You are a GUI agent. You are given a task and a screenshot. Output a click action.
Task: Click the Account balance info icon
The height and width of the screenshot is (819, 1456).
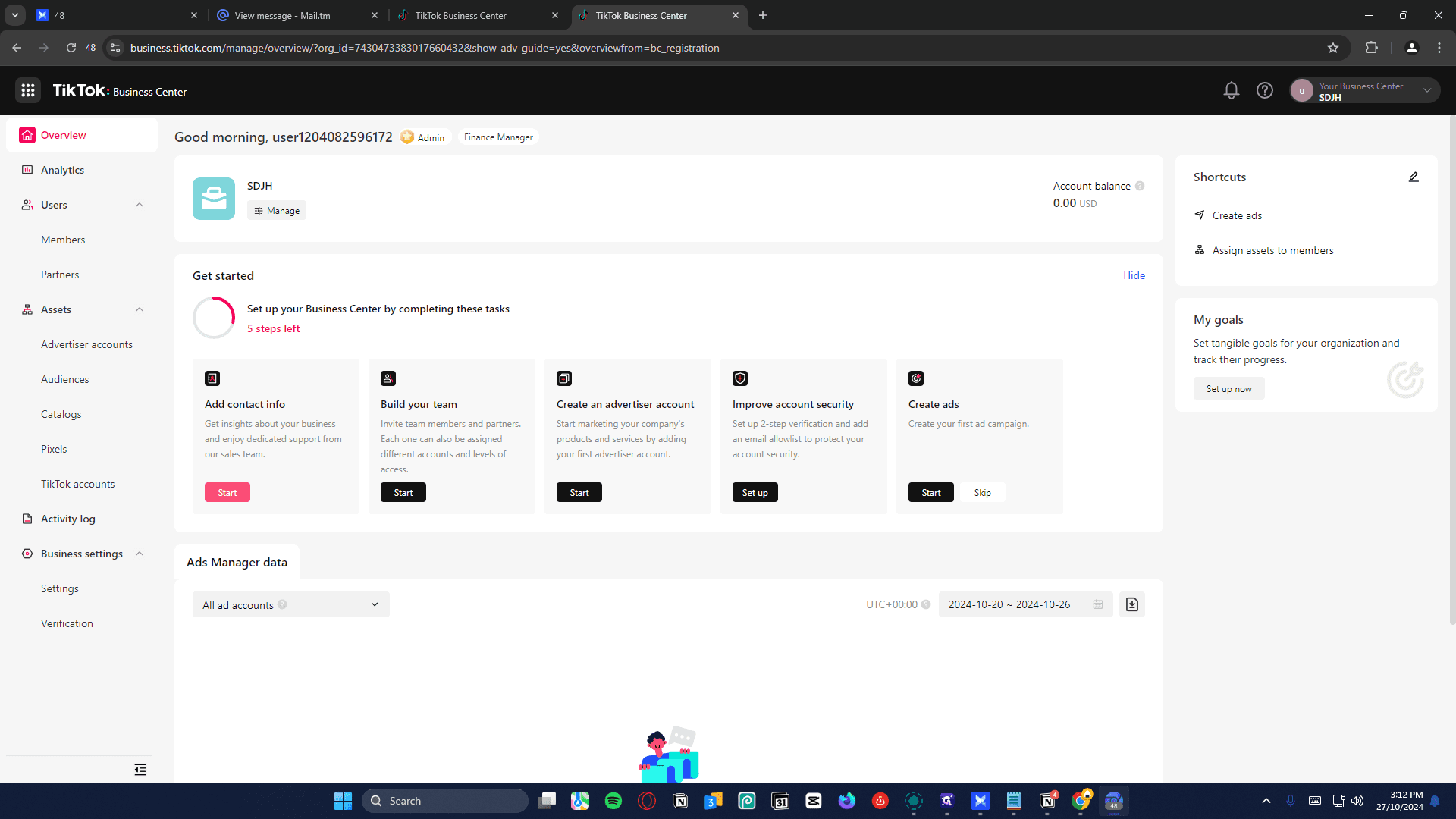(1140, 186)
